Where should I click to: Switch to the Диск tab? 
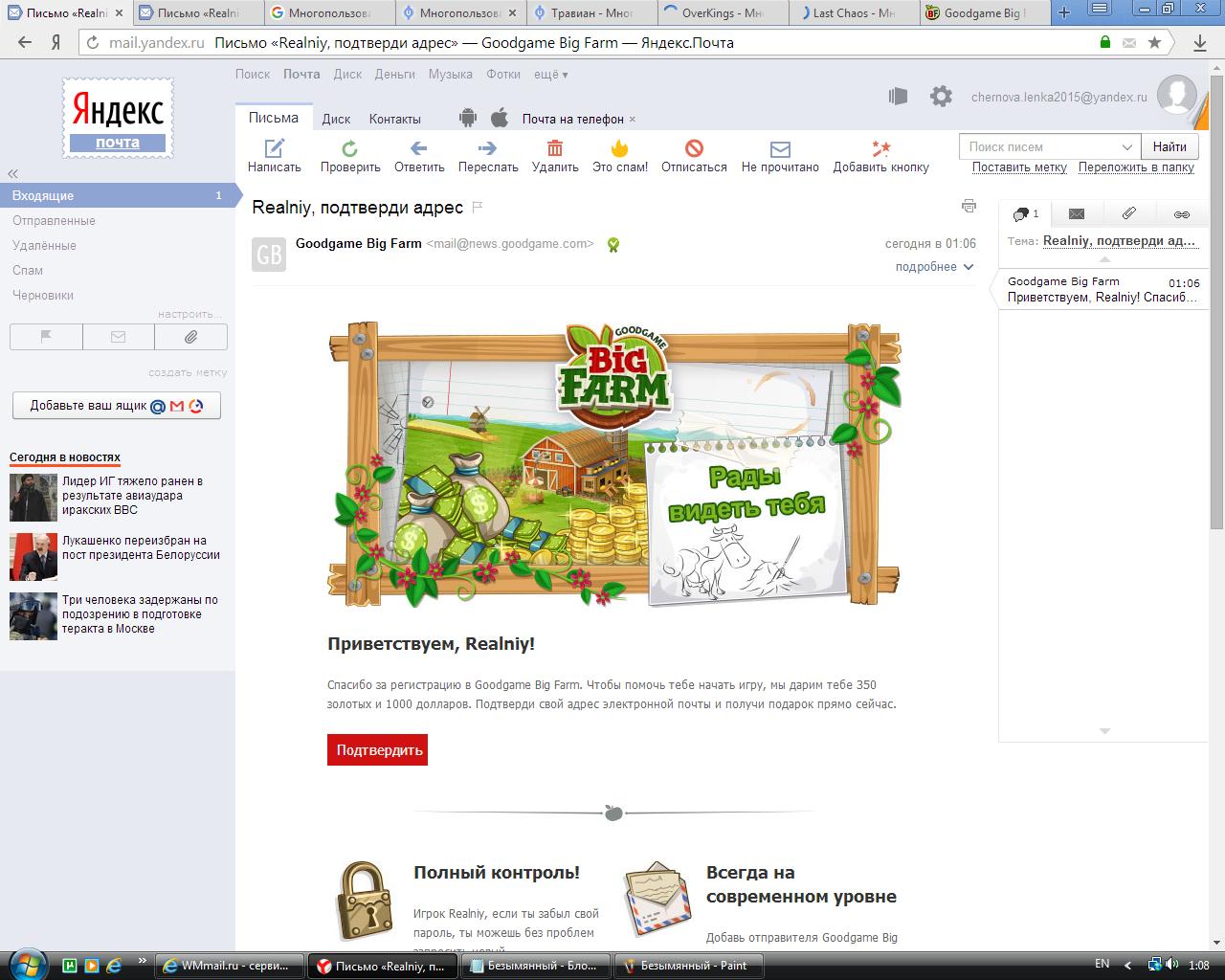[x=336, y=119]
